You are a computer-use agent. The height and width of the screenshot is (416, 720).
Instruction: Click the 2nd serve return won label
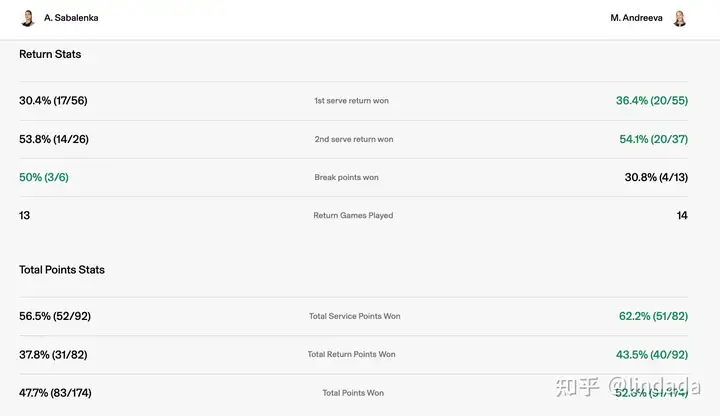tap(354, 139)
